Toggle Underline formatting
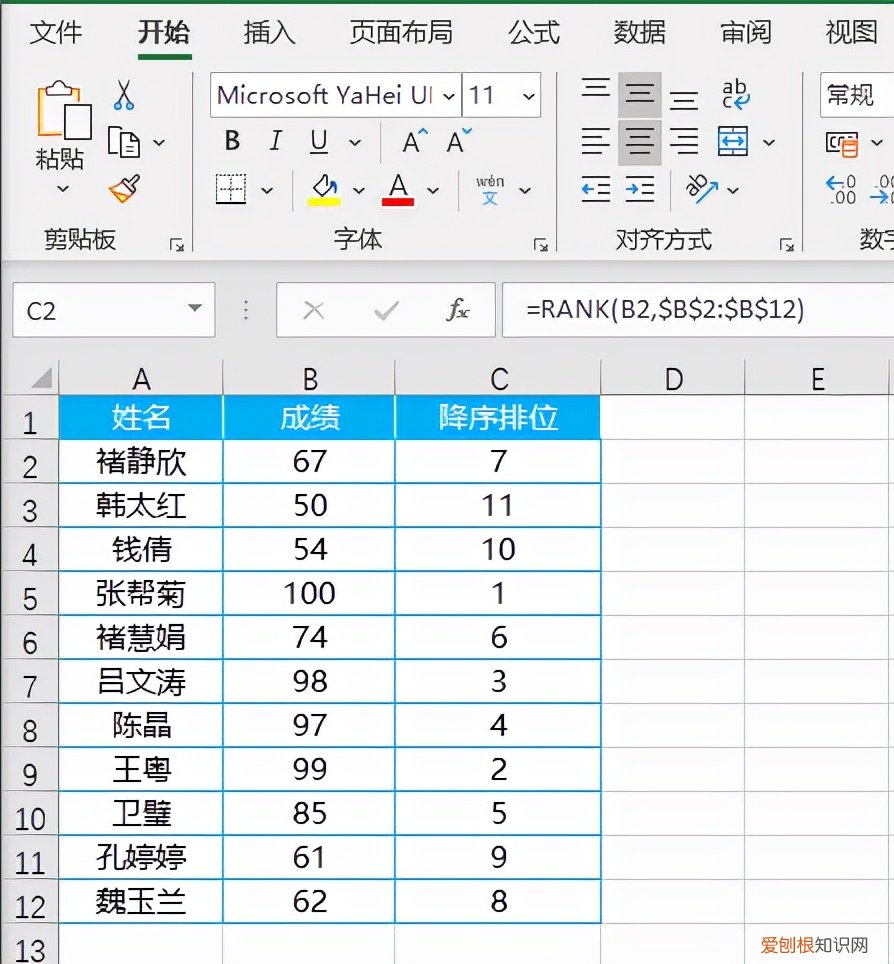The image size is (894, 964). pyautogui.click(x=318, y=142)
